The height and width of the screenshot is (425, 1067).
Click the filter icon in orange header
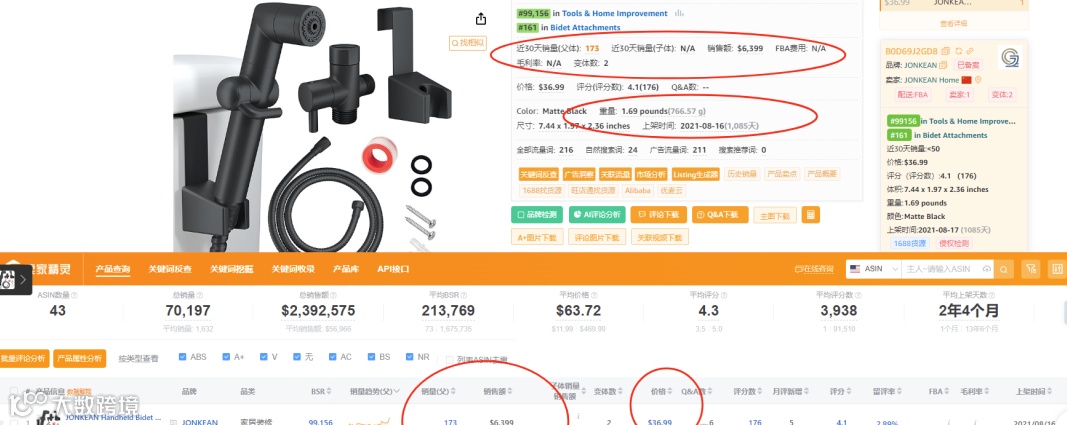(x=1031, y=269)
